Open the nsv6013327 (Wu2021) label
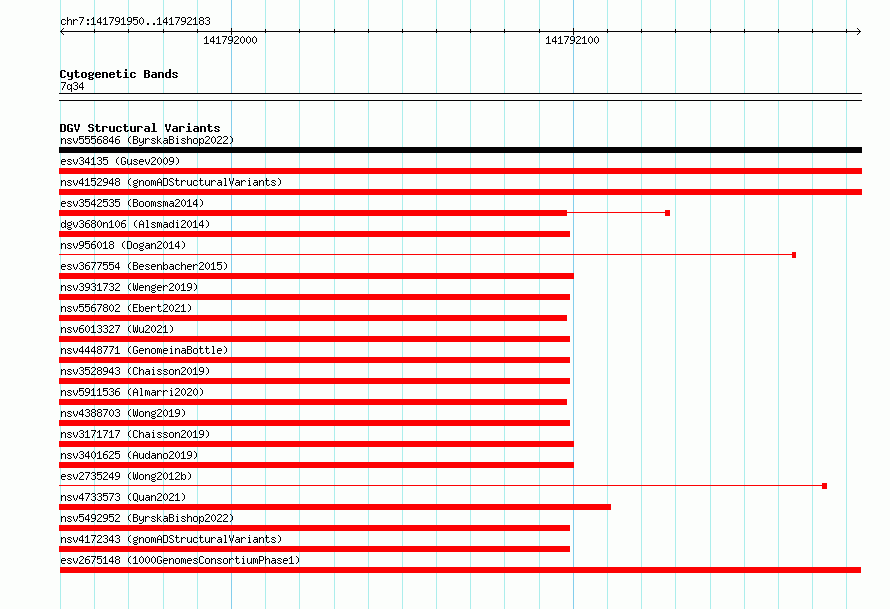Viewport: 890px width, 609px height. pos(117,329)
